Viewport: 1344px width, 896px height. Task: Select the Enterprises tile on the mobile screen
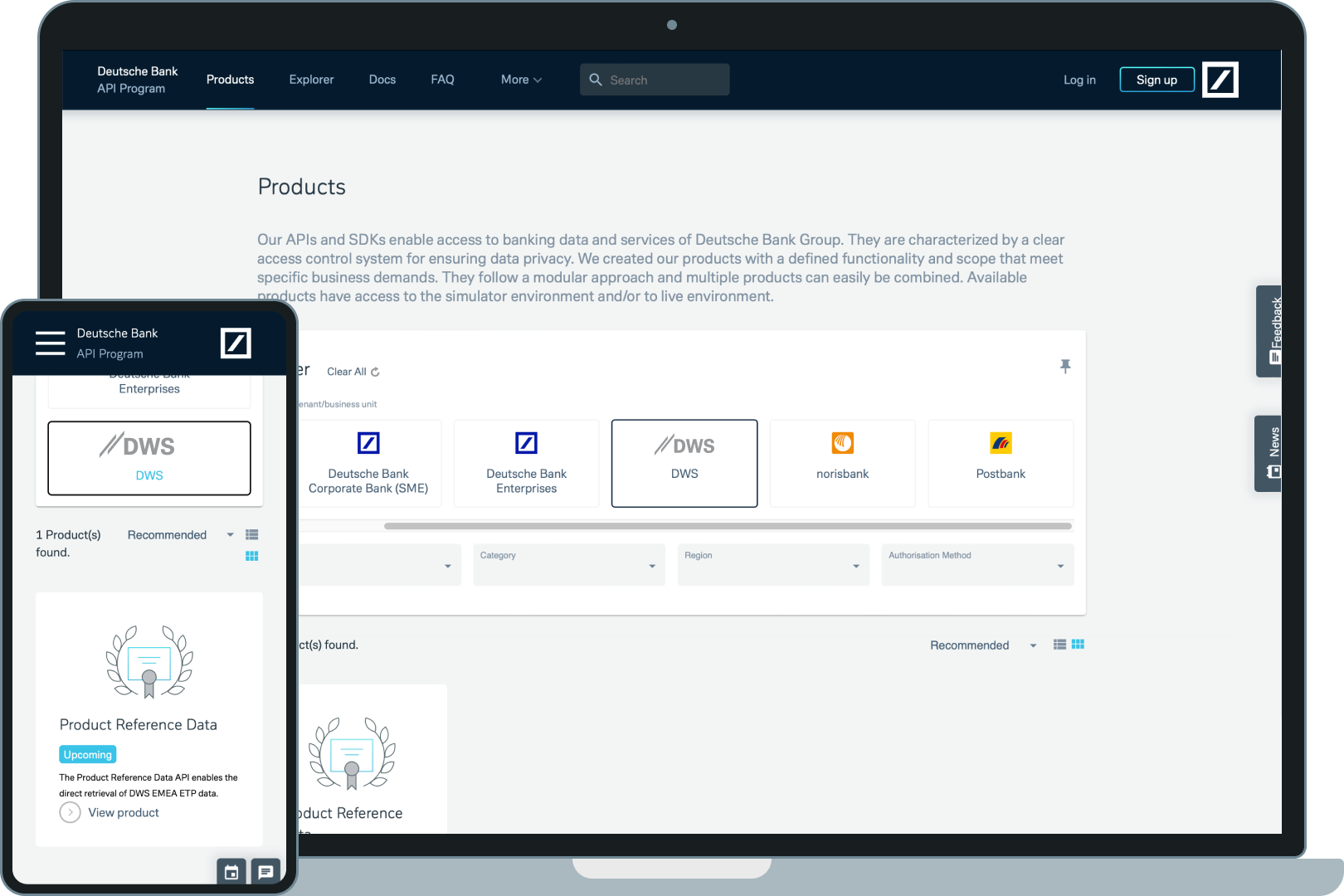(149, 390)
